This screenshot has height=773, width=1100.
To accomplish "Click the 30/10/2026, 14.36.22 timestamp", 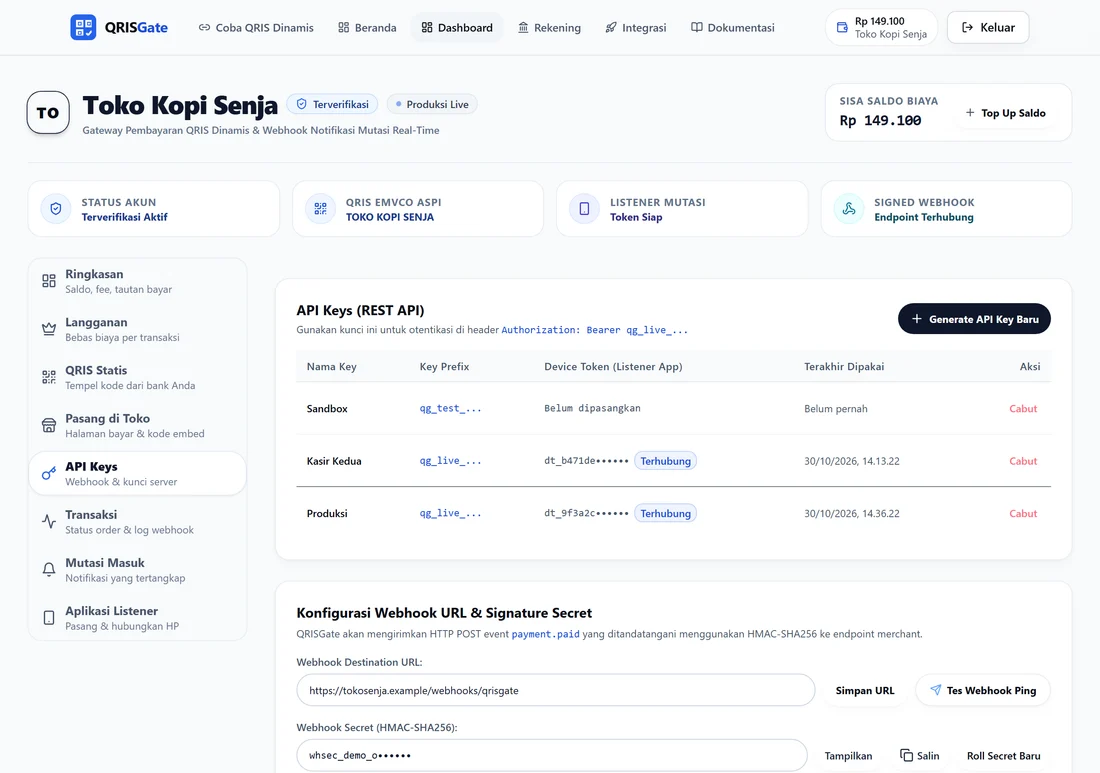I will click(852, 513).
